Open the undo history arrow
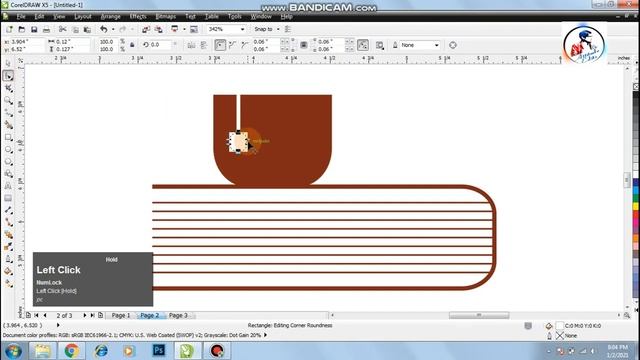Screen dimensions: 640x360 (113, 29)
